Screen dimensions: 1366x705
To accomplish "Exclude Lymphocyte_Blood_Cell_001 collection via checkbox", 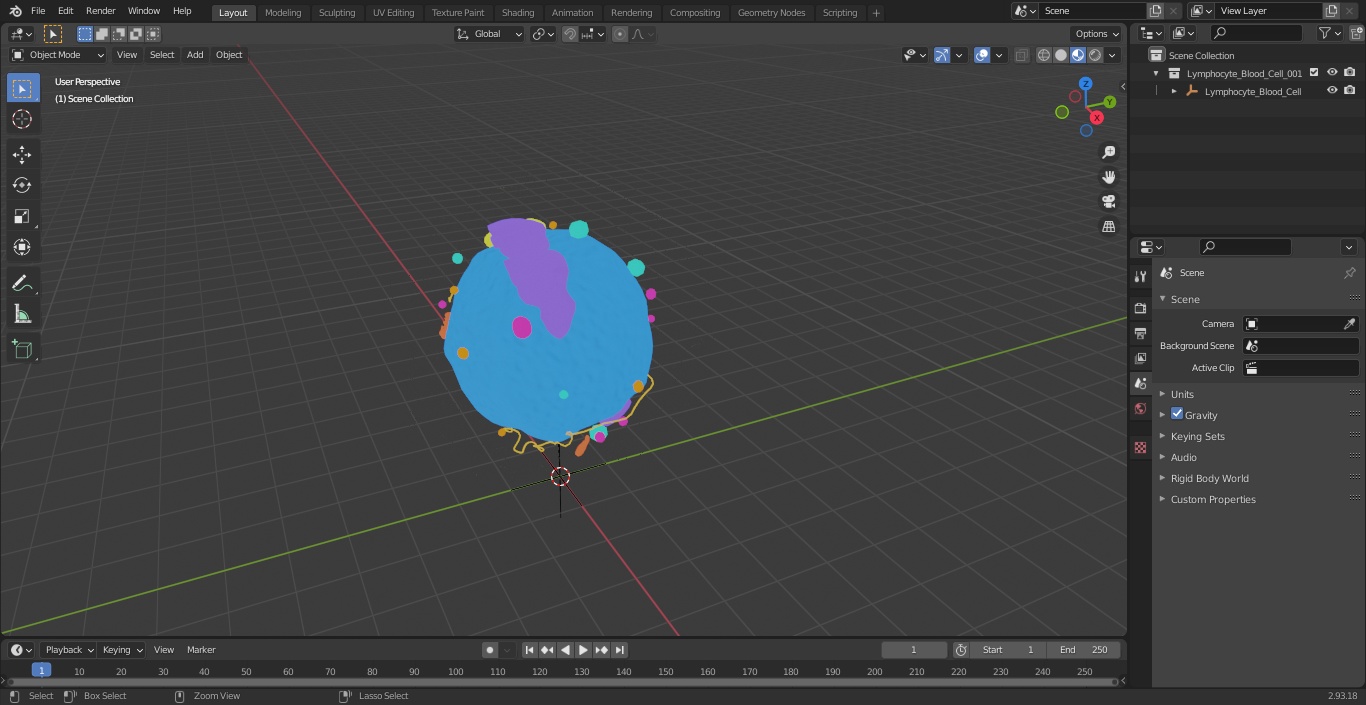I will pyautogui.click(x=1314, y=73).
